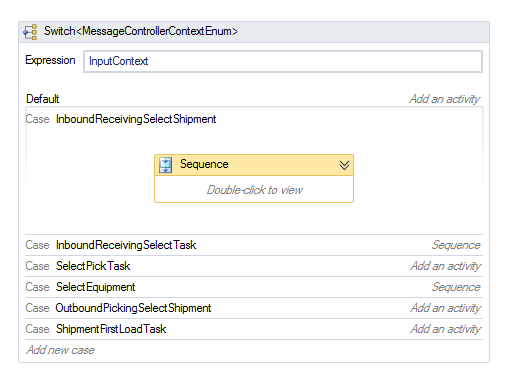The image size is (520, 382).
Task: Select the Switch<MessageControllerContextEnum> title
Action: 141,31
